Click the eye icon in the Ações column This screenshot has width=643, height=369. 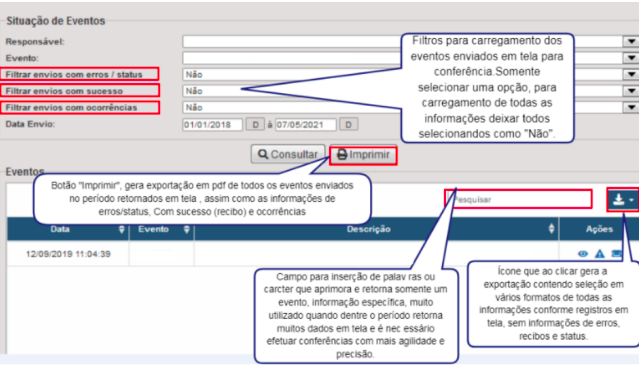[x=583, y=254]
